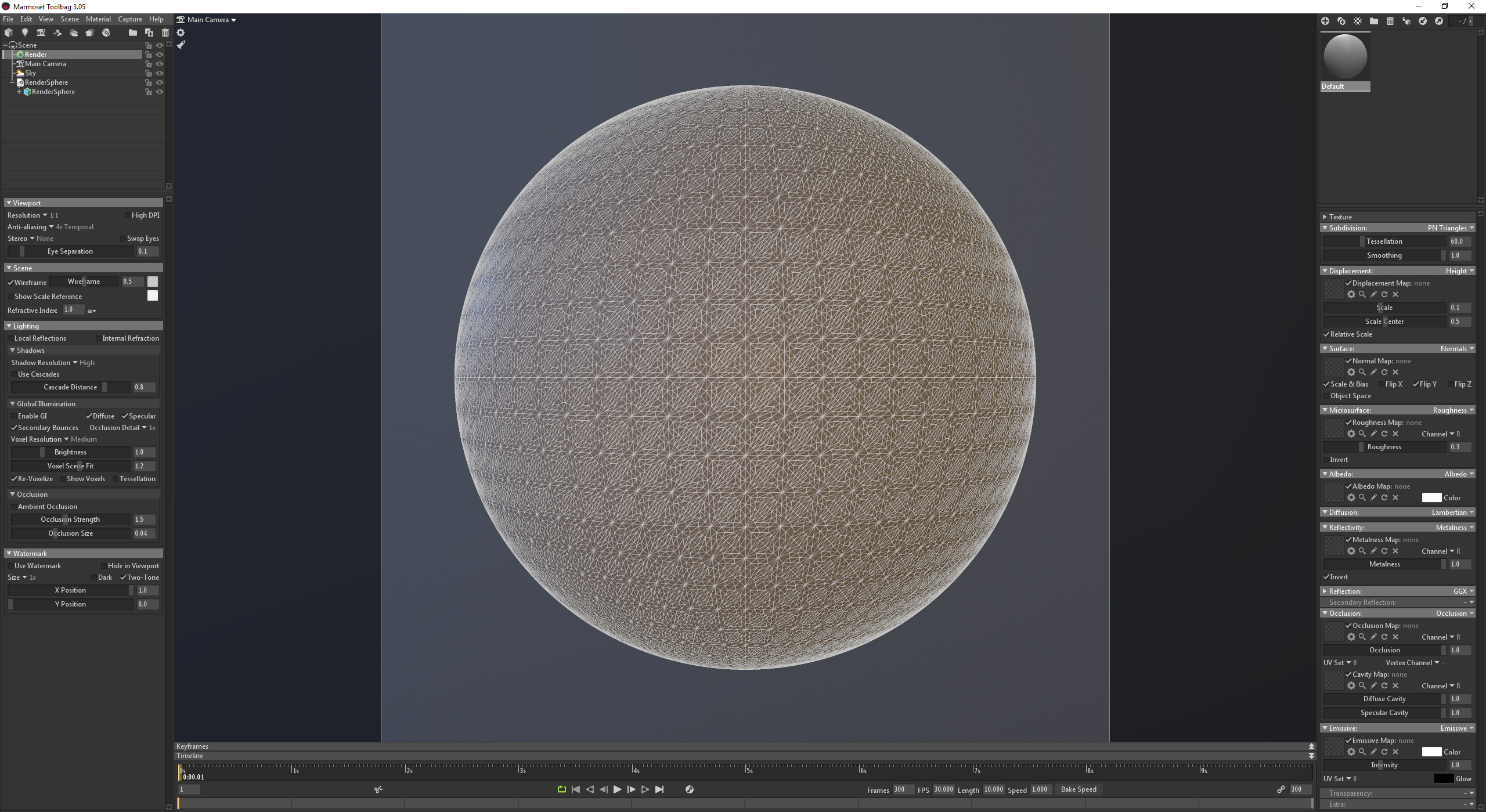Create a new folder in scene panel
Screen dimensions: 1486x812
click(x=133, y=33)
